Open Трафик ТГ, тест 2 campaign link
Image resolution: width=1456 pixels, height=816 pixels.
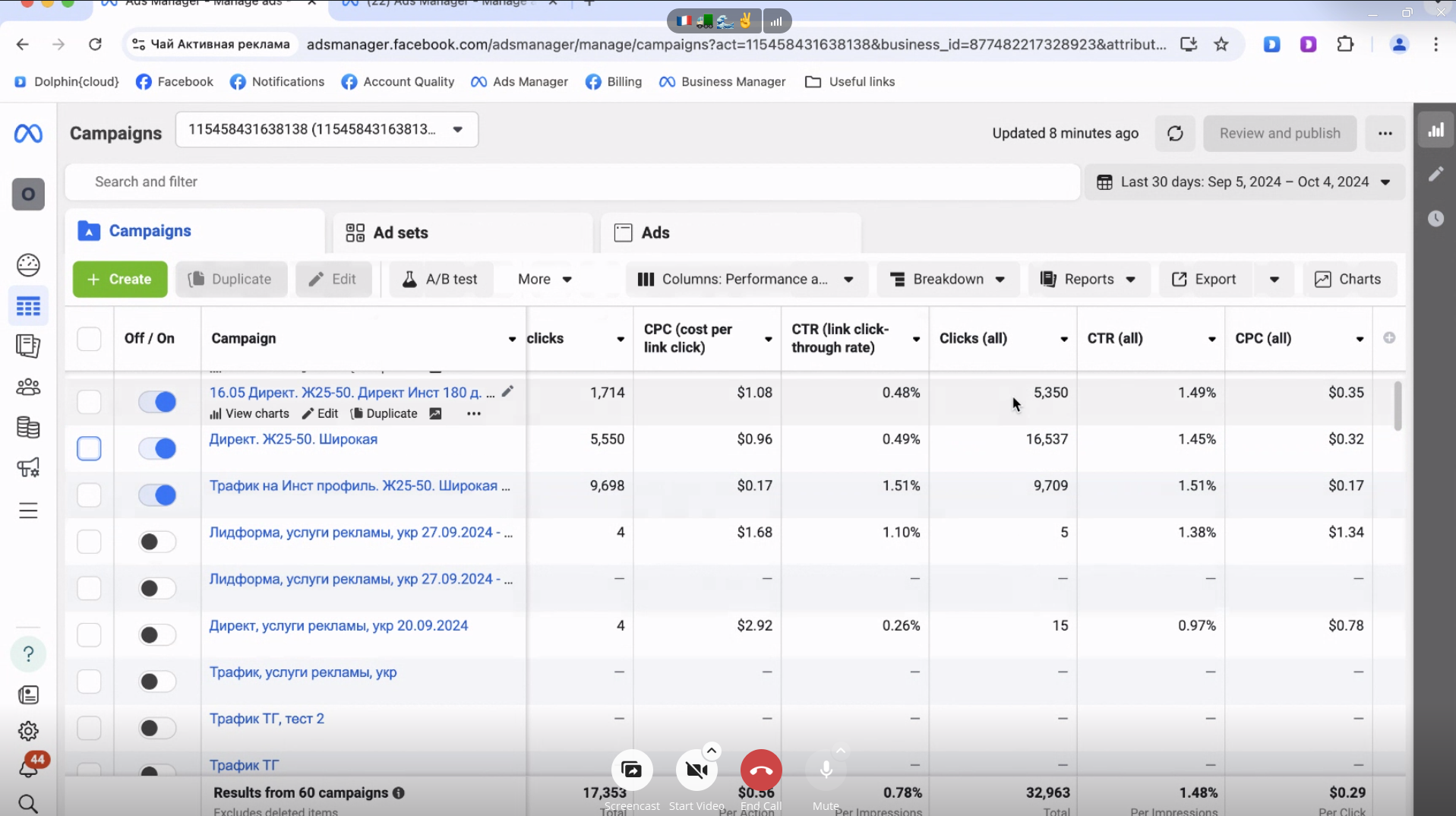coord(267,719)
